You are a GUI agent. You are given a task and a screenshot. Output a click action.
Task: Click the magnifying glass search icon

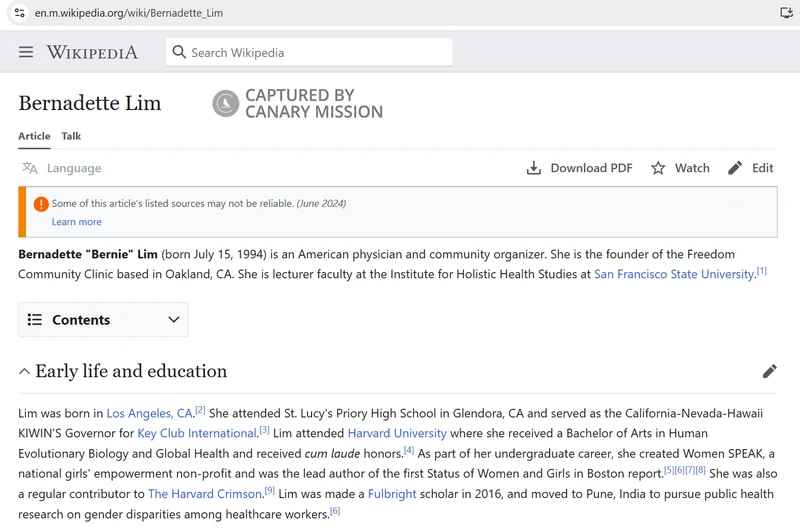coord(179,52)
